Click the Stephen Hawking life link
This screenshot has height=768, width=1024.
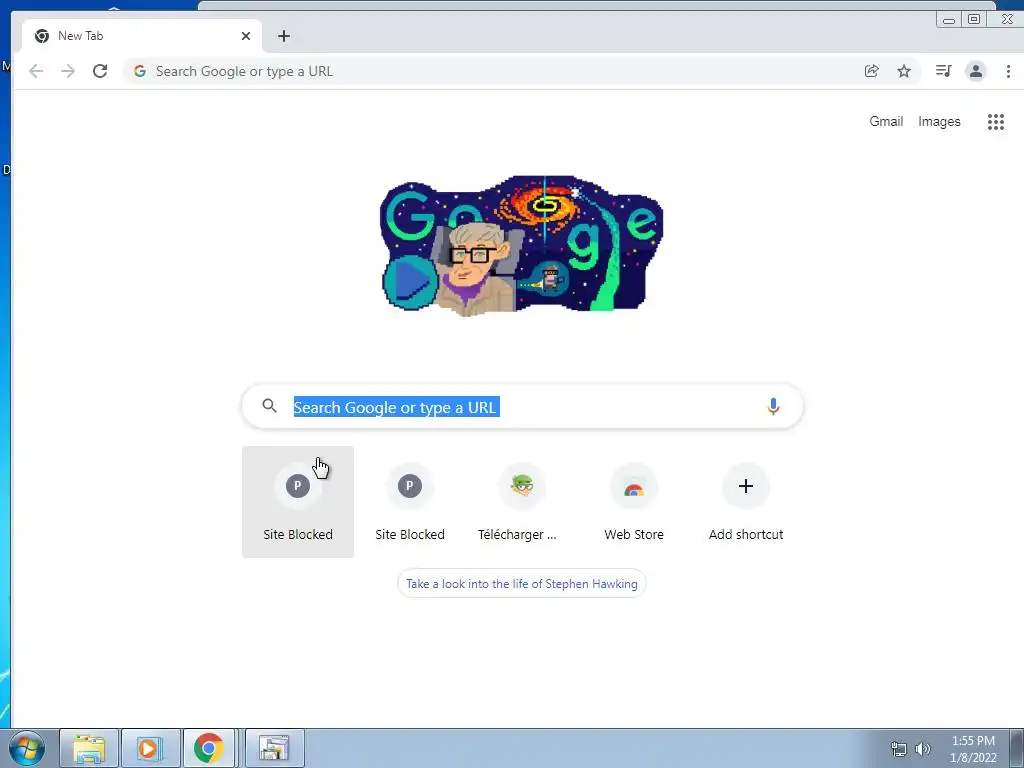pyautogui.click(x=522, y=584)
